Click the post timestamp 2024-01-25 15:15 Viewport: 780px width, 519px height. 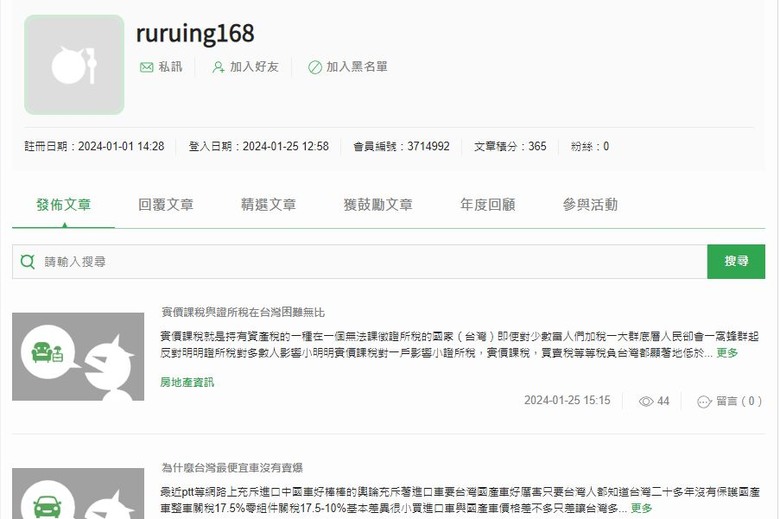[x=567, y=401]
